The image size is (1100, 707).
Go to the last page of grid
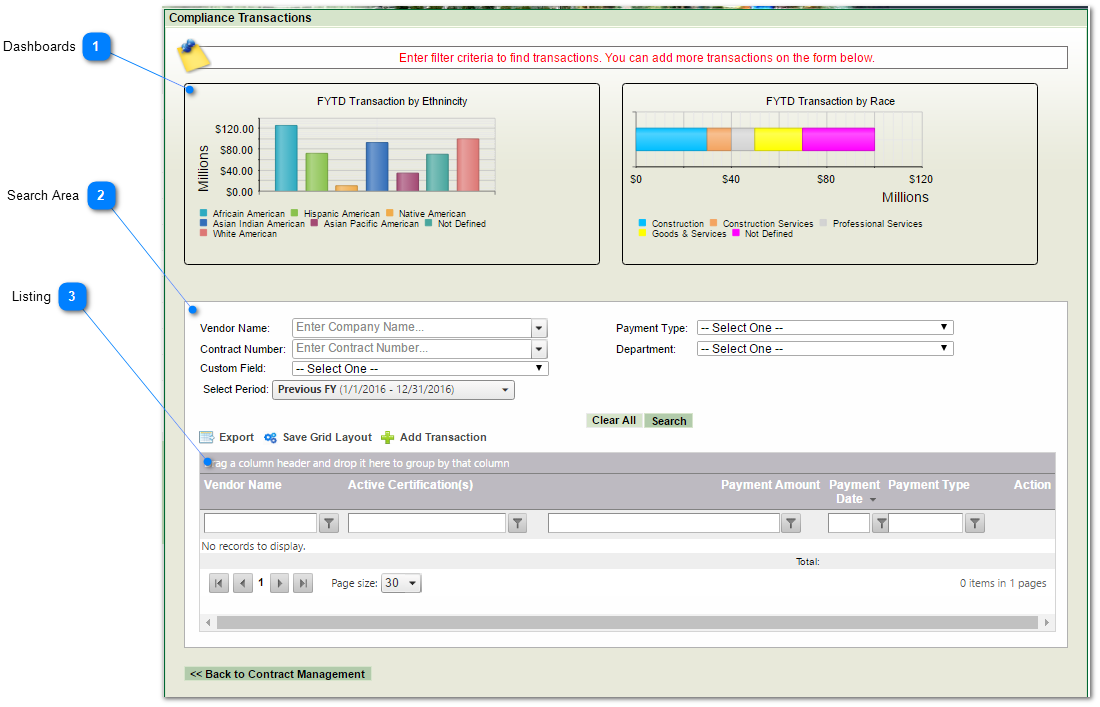pos(303,583)
